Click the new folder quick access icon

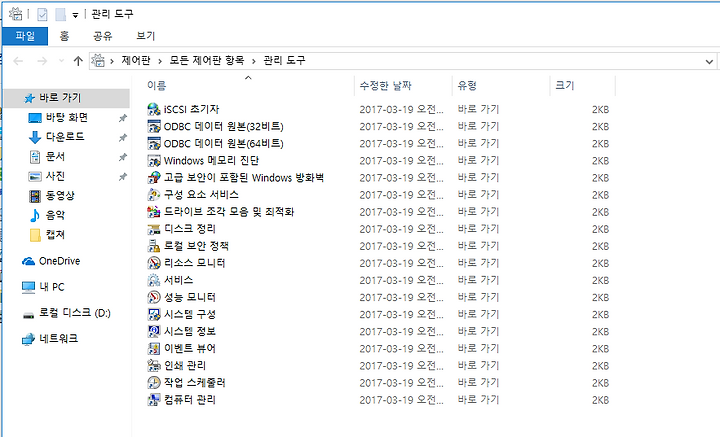(x=61, y=15)
